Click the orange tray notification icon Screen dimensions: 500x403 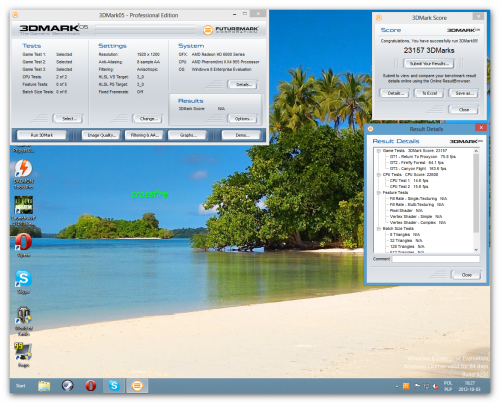pos(406,386)
